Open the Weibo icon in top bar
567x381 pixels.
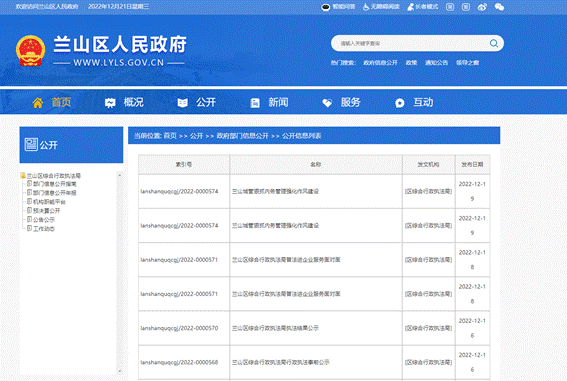[x=482, y=7]
